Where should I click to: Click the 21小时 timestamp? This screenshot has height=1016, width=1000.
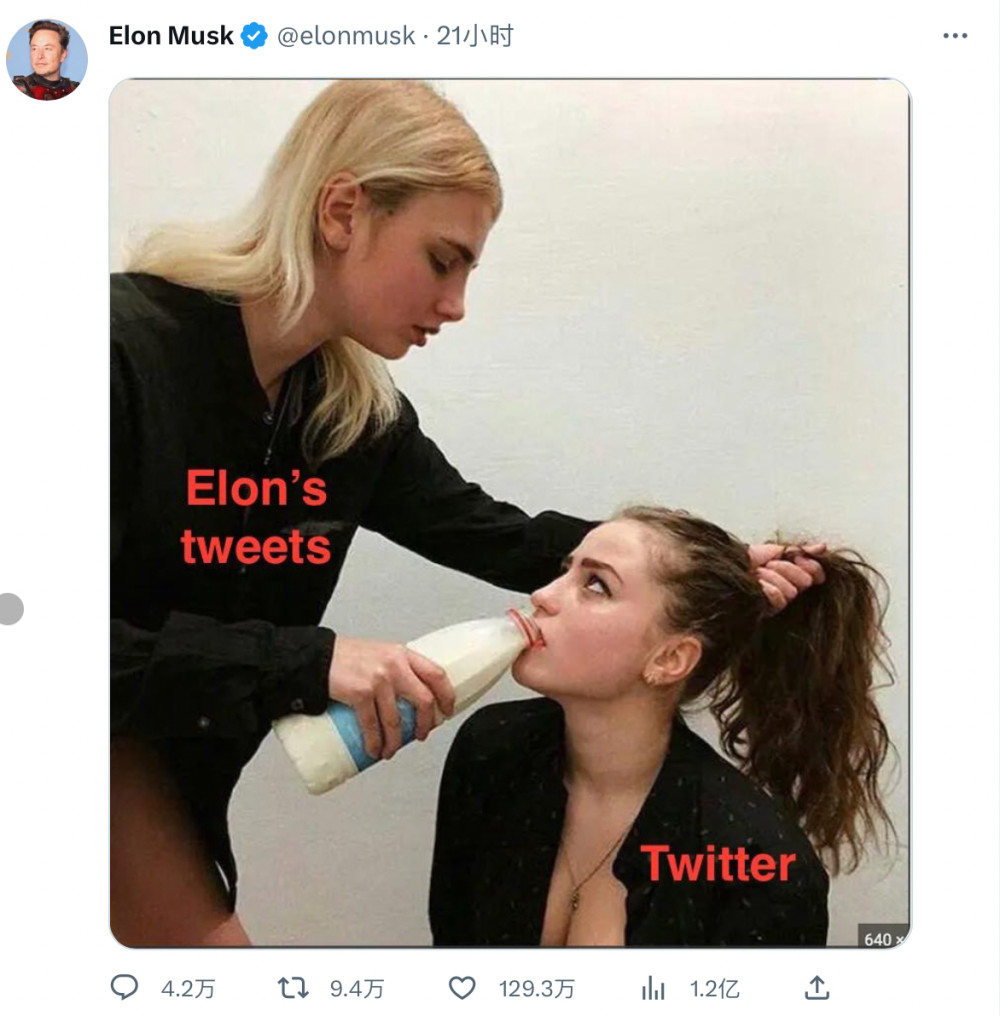(474, 36)
